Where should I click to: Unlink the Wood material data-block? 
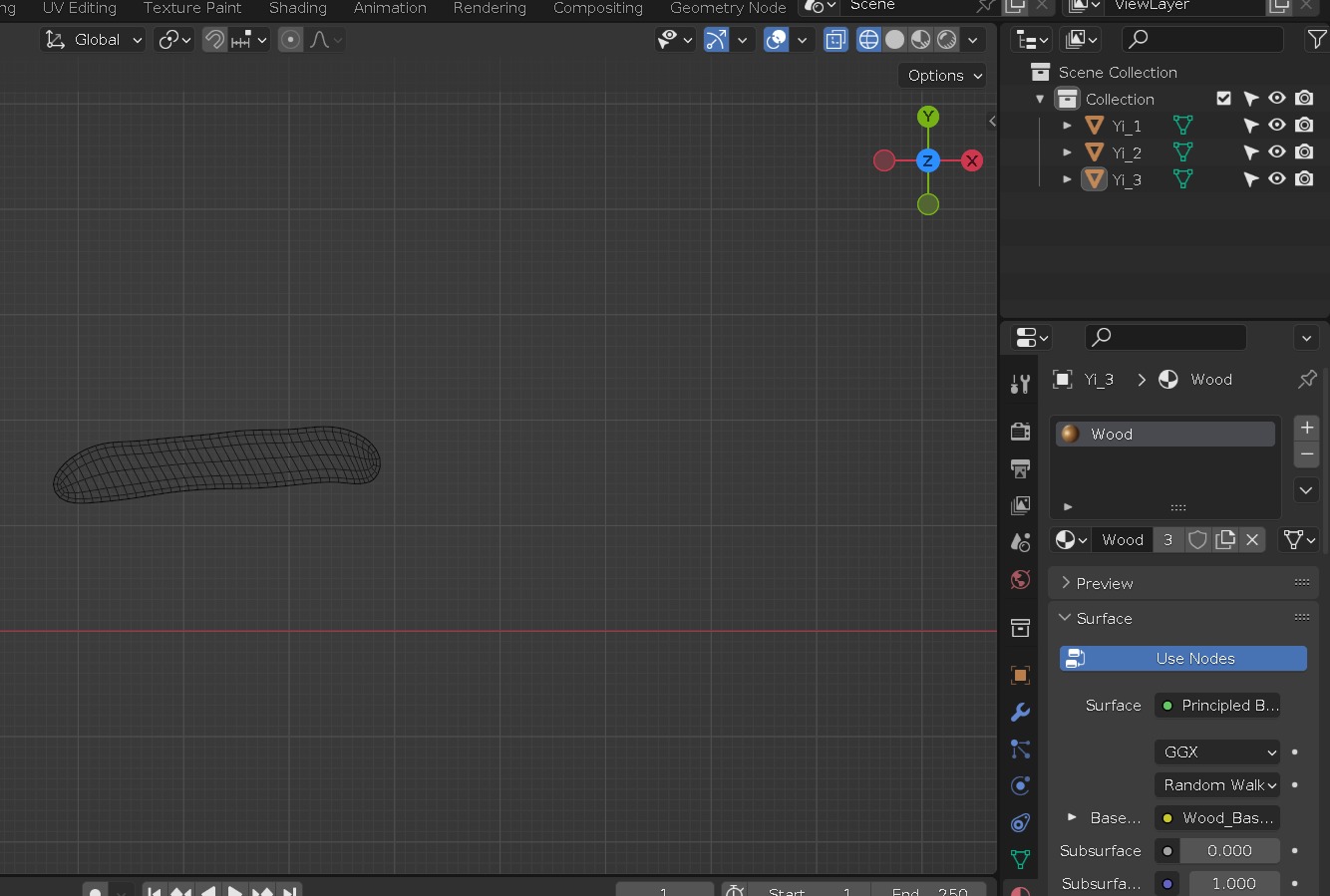[x=1252, y=539]
